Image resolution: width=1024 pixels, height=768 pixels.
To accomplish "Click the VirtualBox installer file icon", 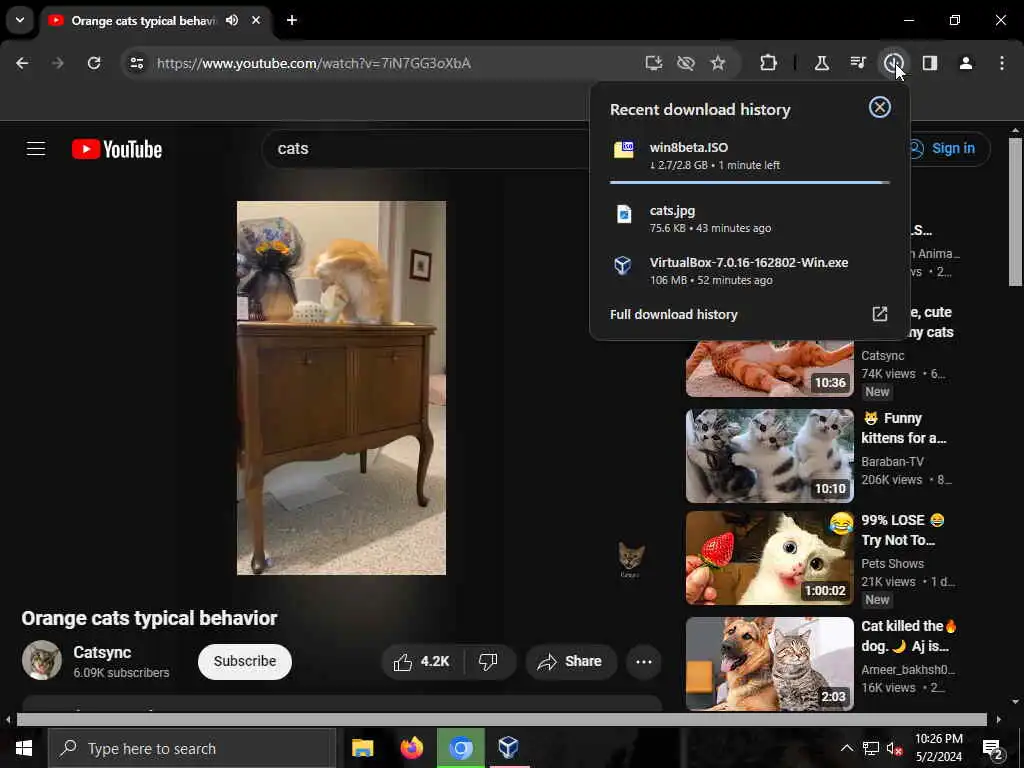I will click(x=623, y=264).
